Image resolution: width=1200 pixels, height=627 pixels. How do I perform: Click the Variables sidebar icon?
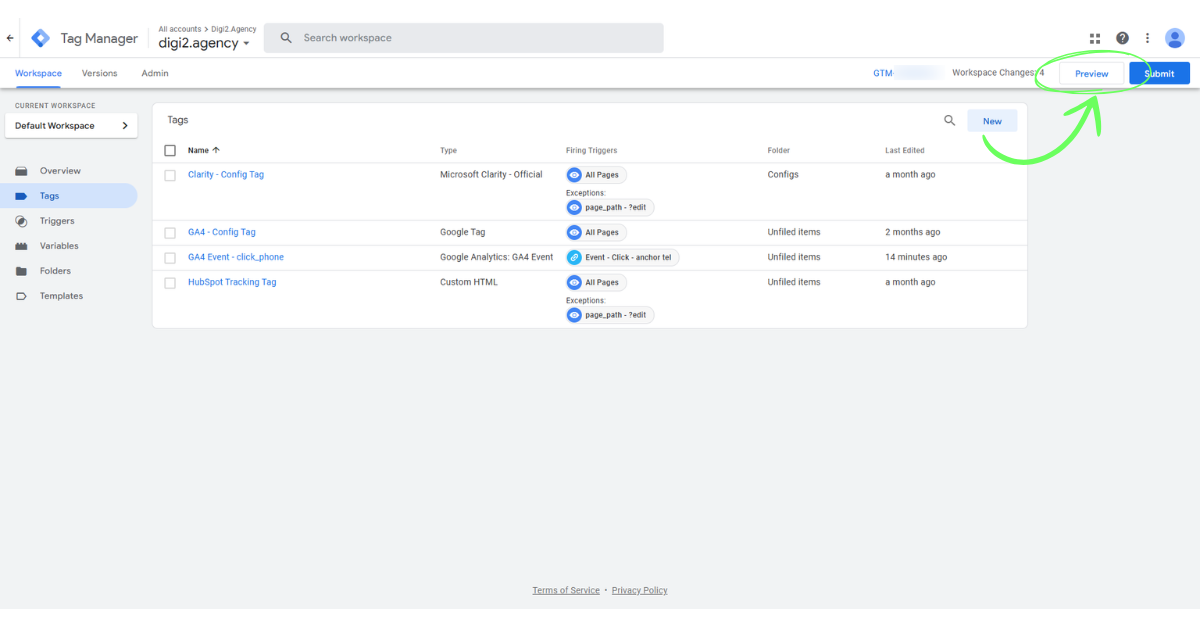click(x=21, y=246)
